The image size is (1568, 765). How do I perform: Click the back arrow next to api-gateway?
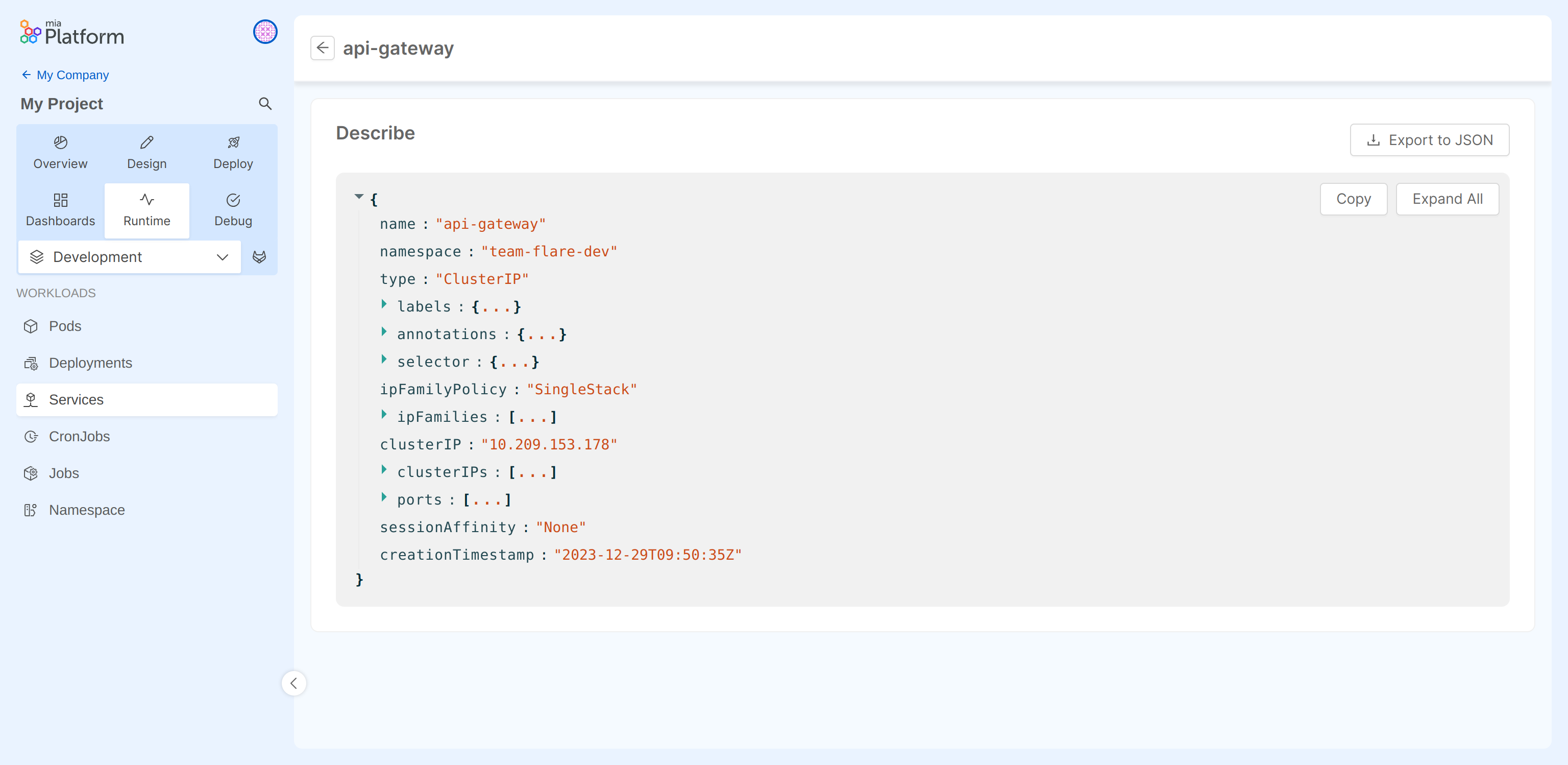pyautogui.click(x=322, y=47)
